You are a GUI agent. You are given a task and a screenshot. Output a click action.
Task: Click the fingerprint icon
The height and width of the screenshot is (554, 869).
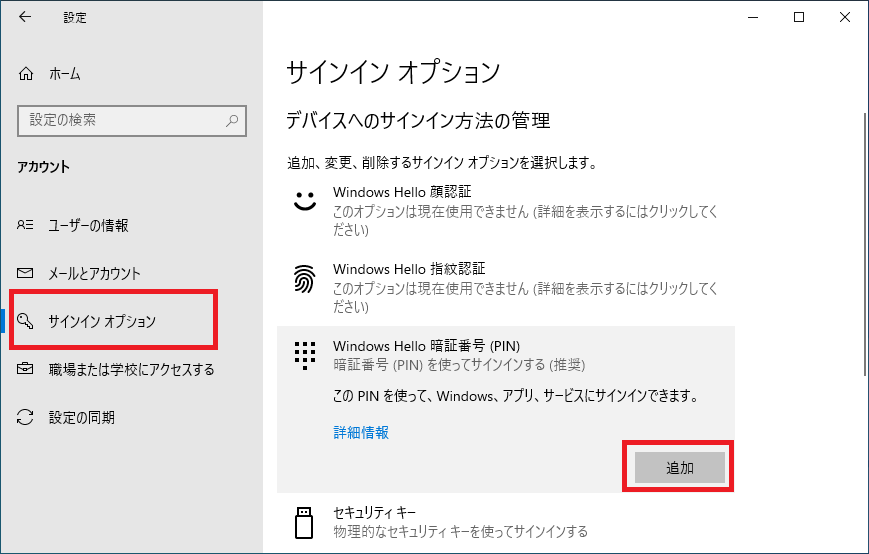[305, 278]
